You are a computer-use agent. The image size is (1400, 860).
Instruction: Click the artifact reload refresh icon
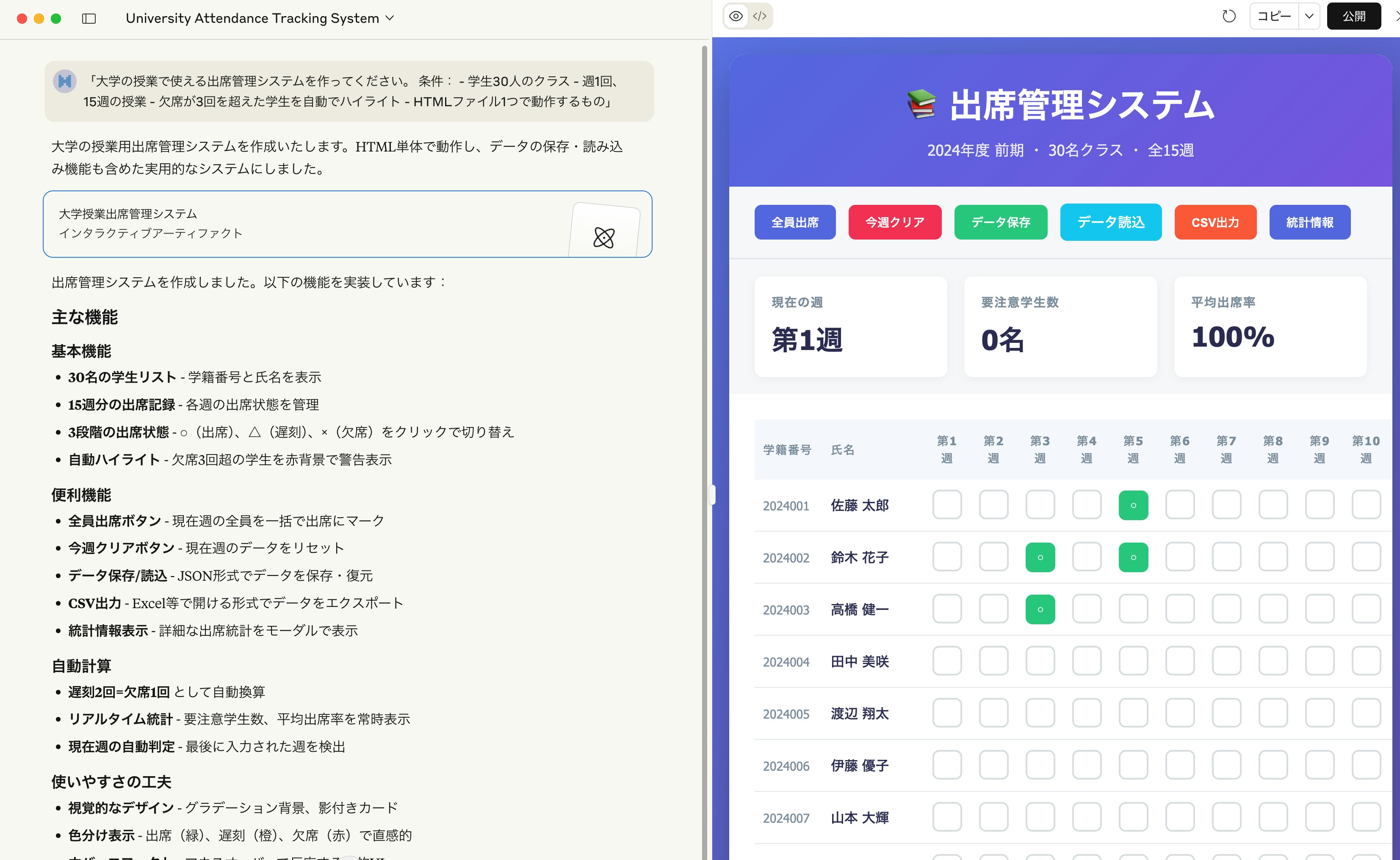[x=1228, y=16]
